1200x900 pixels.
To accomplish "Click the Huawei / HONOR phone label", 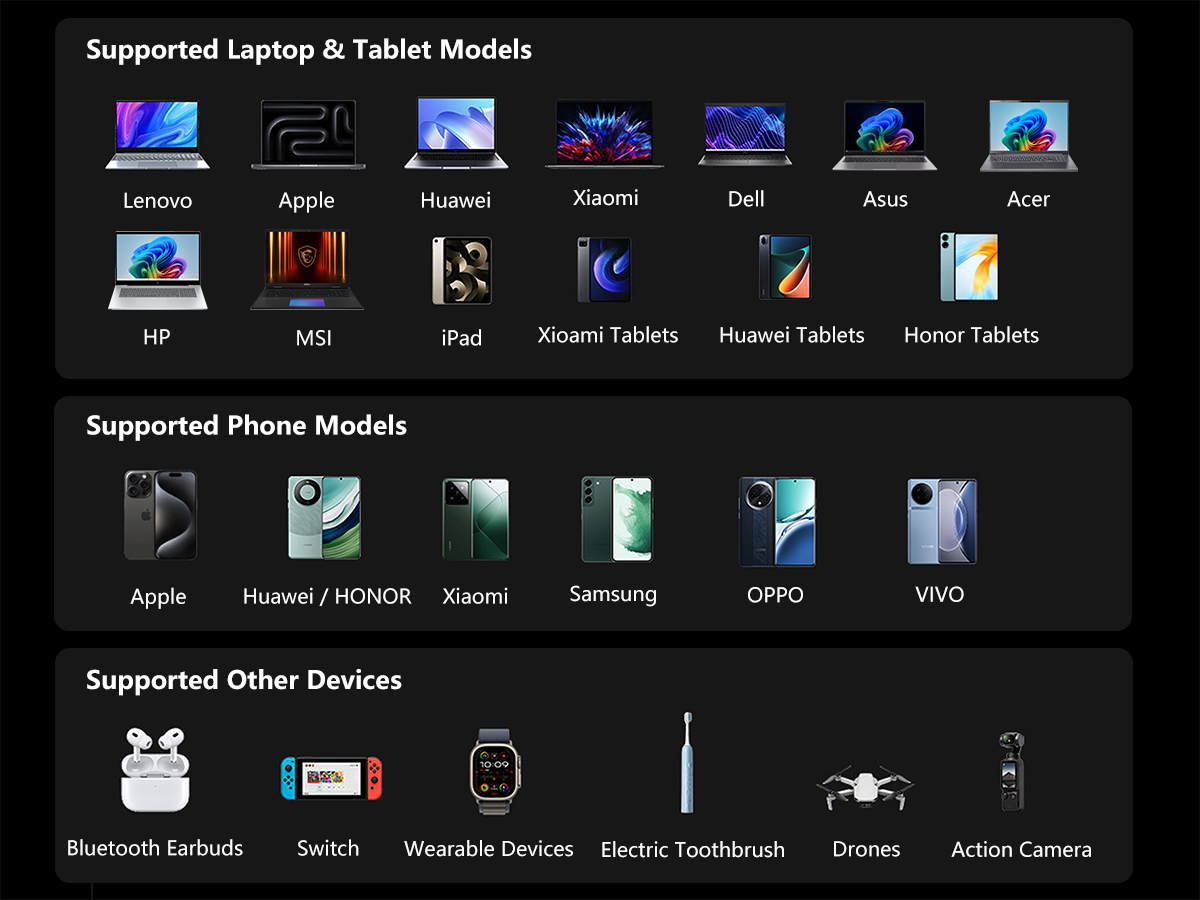I will click(x=327, y=597).
